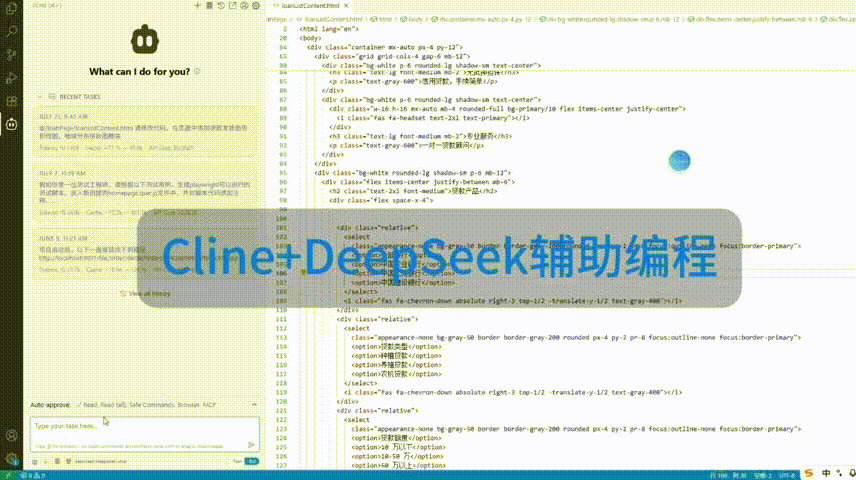856x480 pixels.
Task: Select the Cline robot icon in activity bar
Action: pos(11,125)
